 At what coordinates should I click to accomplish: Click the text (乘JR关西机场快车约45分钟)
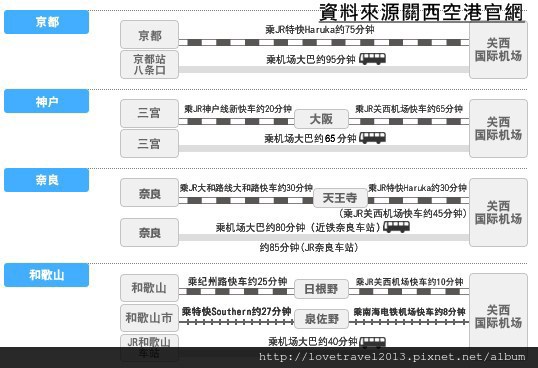pyautogui.click(x=403, y=213)
